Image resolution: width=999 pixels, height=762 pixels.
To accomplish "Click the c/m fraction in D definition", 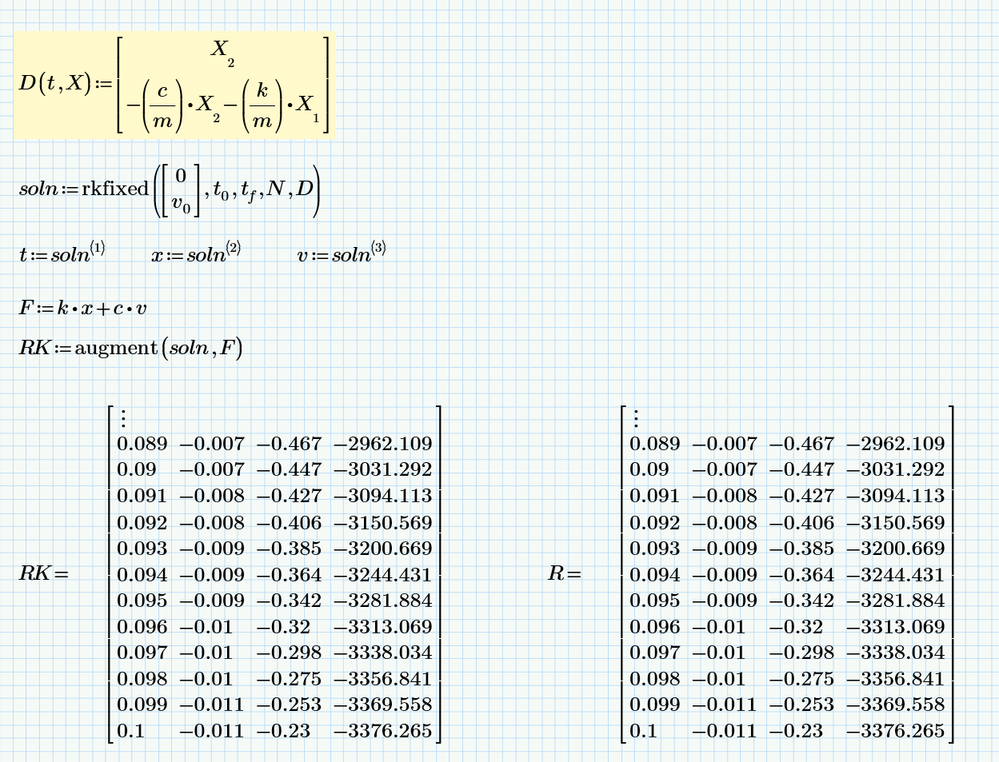I will point(162,104).
